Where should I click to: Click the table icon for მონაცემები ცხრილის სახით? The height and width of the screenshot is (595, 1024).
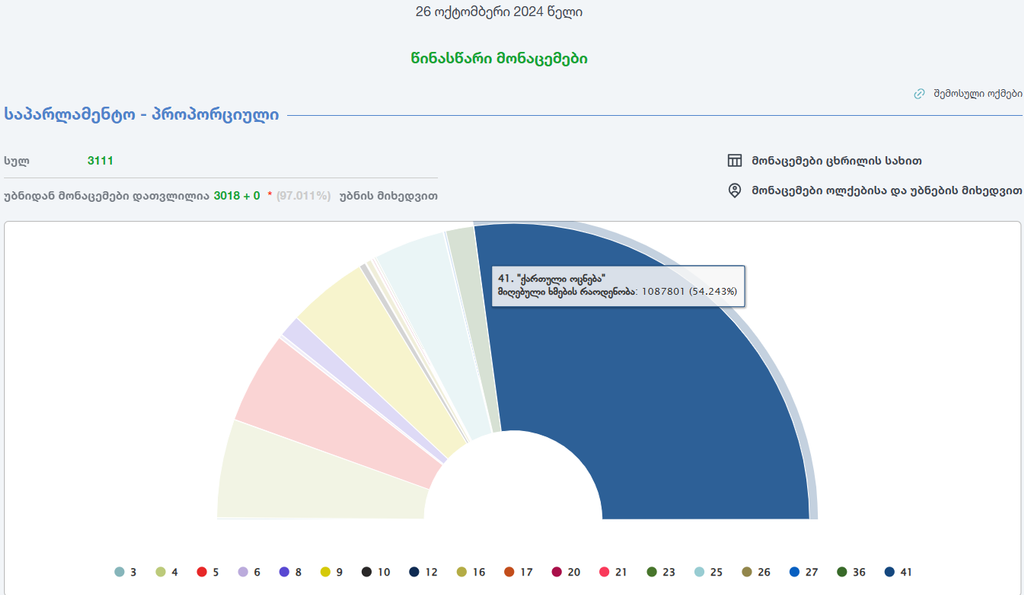coord(735,161)
